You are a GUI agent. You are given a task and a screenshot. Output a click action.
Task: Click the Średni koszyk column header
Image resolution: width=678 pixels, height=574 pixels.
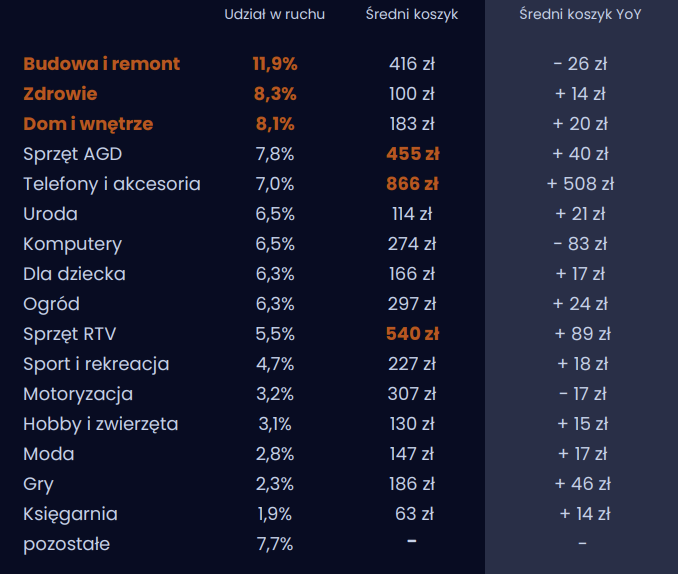pos(411,16)
